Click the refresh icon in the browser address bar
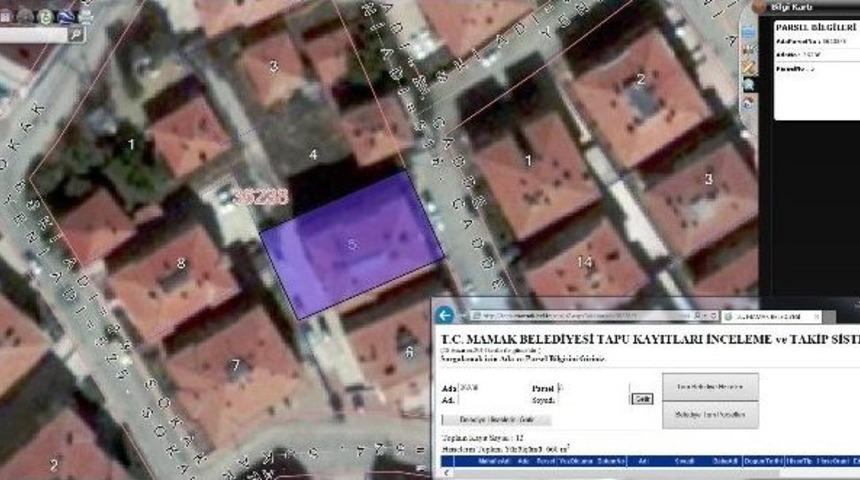This screenshot has width=860, height=480. [x=713, y=316]
